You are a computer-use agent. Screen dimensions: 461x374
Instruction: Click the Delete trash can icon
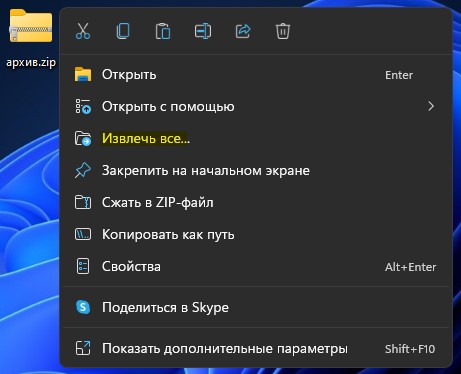[x=283, y=31]
